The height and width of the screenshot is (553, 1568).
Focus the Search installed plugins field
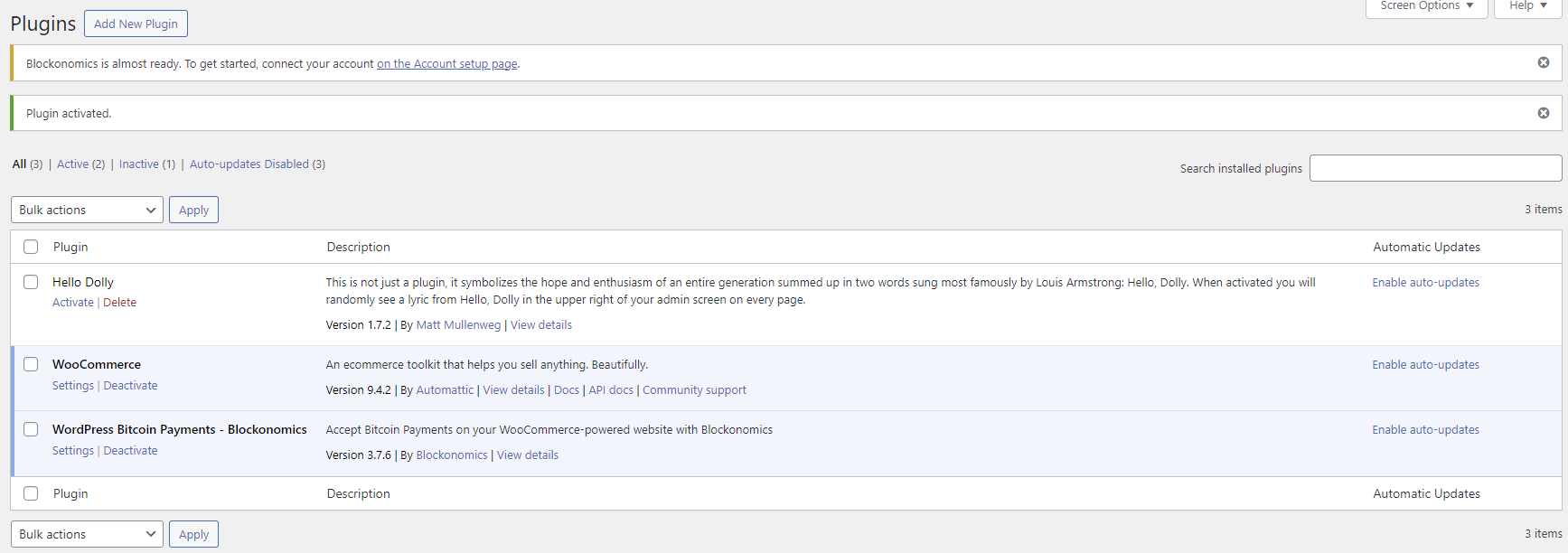[1435, 168]
